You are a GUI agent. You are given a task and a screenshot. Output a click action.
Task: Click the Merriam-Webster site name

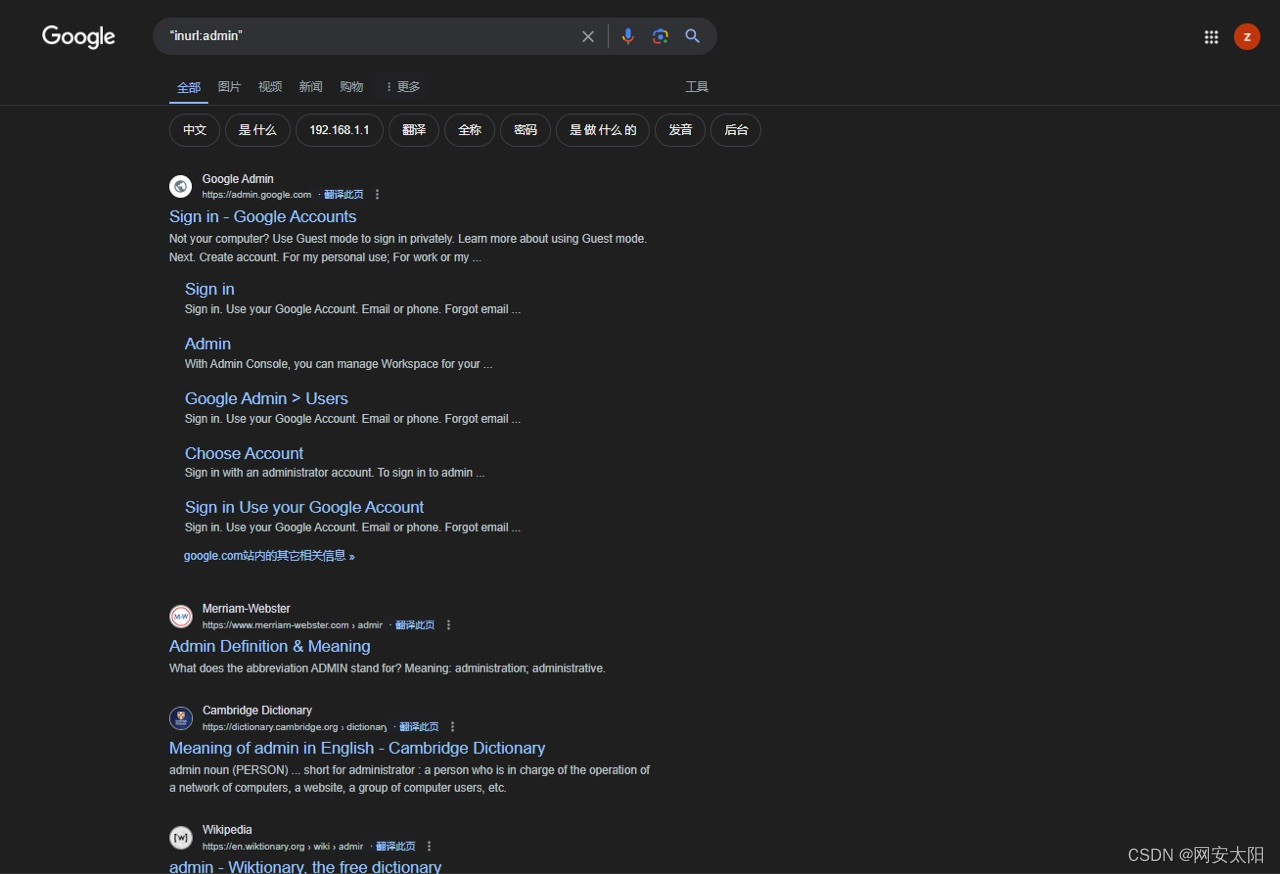(246, 608)
